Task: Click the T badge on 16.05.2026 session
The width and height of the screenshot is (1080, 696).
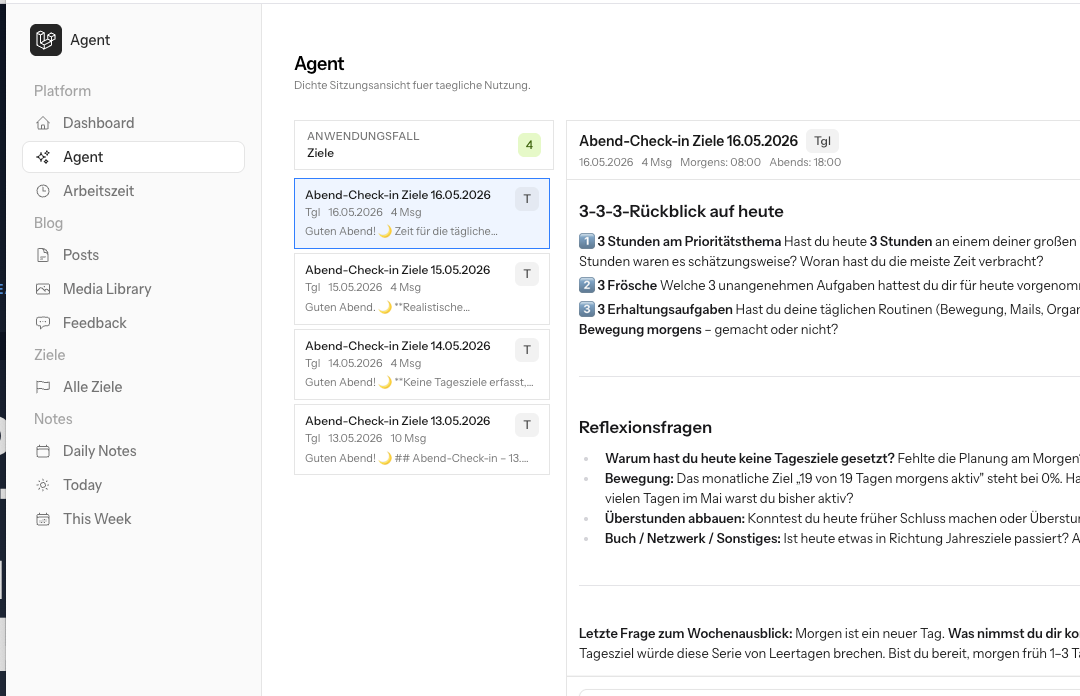Action: tap(527, 199)
